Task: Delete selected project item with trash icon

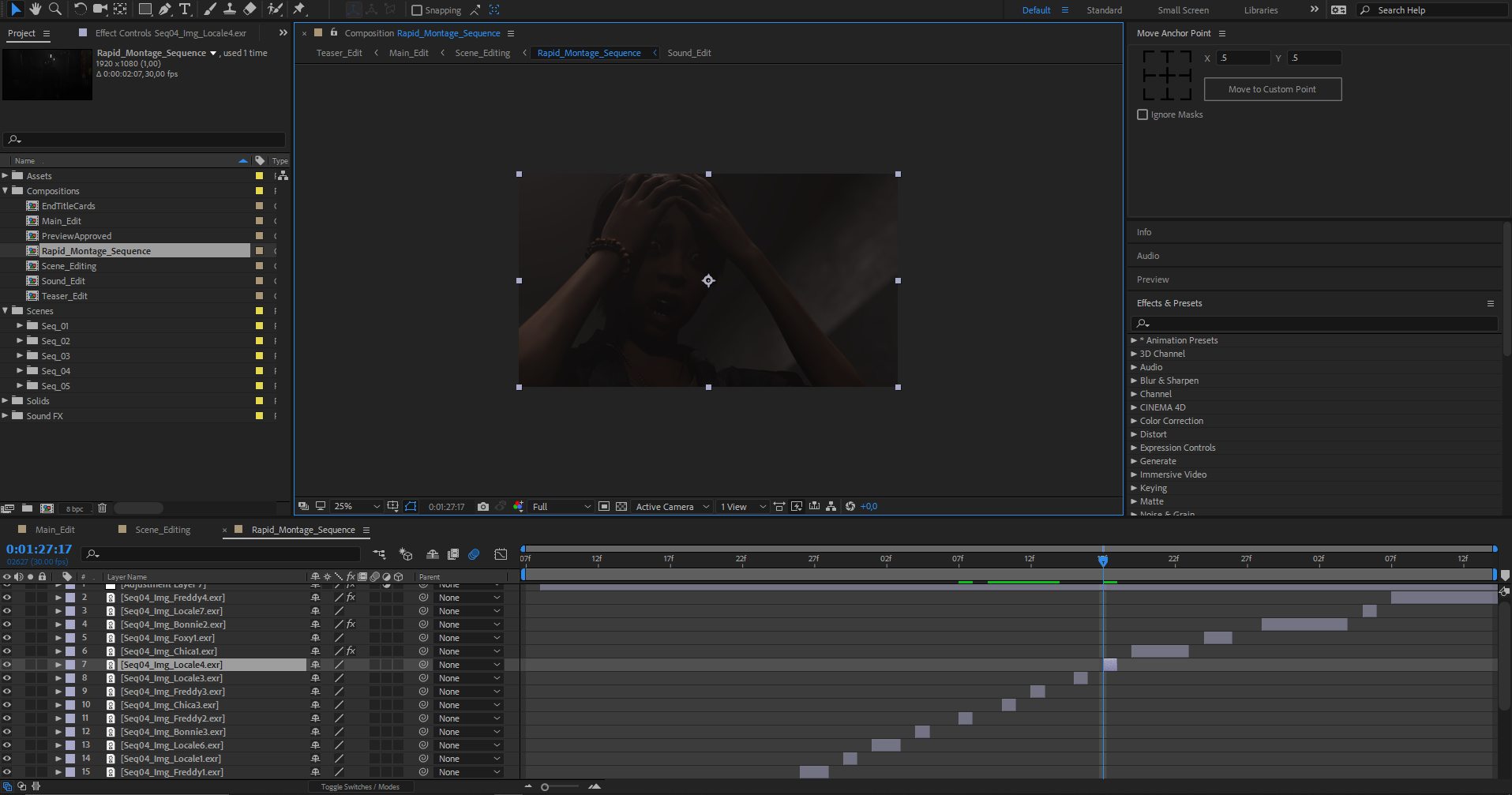Action: [x=102, y=508]
